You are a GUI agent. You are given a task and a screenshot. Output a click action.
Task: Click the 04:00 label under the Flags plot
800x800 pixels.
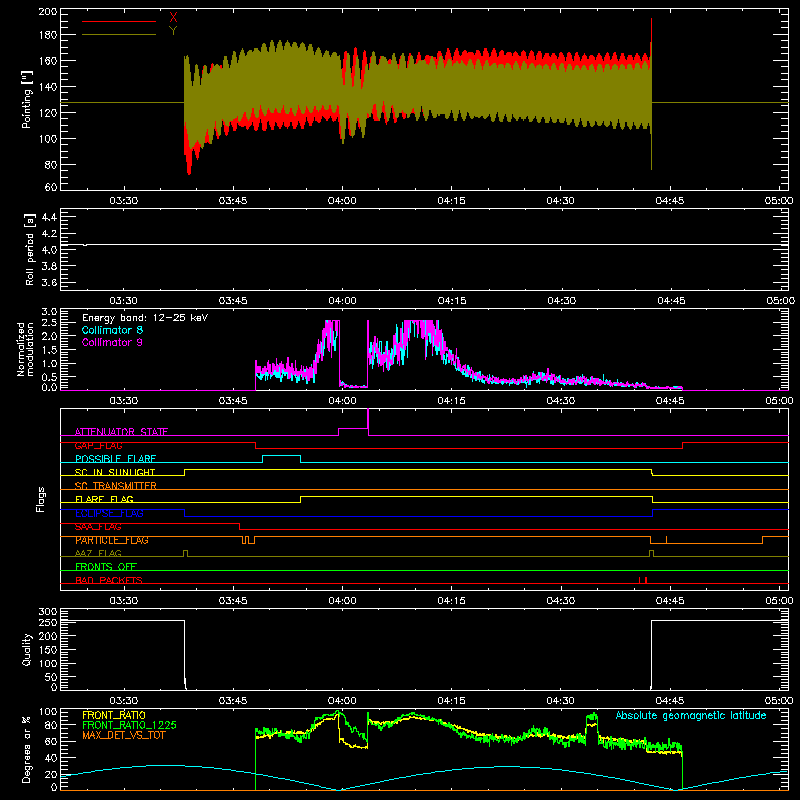point(342,601)
